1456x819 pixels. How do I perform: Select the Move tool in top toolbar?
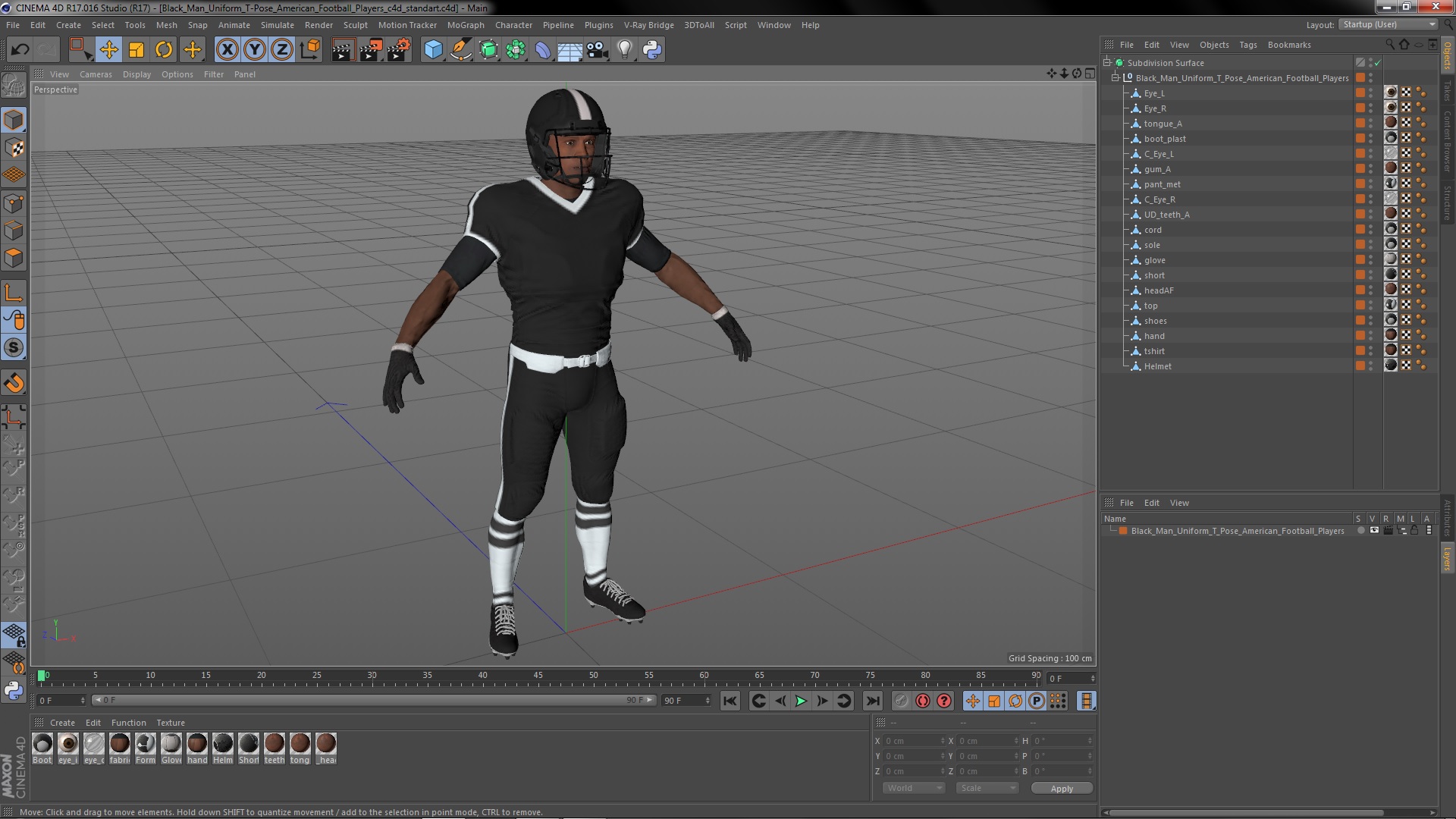click(108, 50)
